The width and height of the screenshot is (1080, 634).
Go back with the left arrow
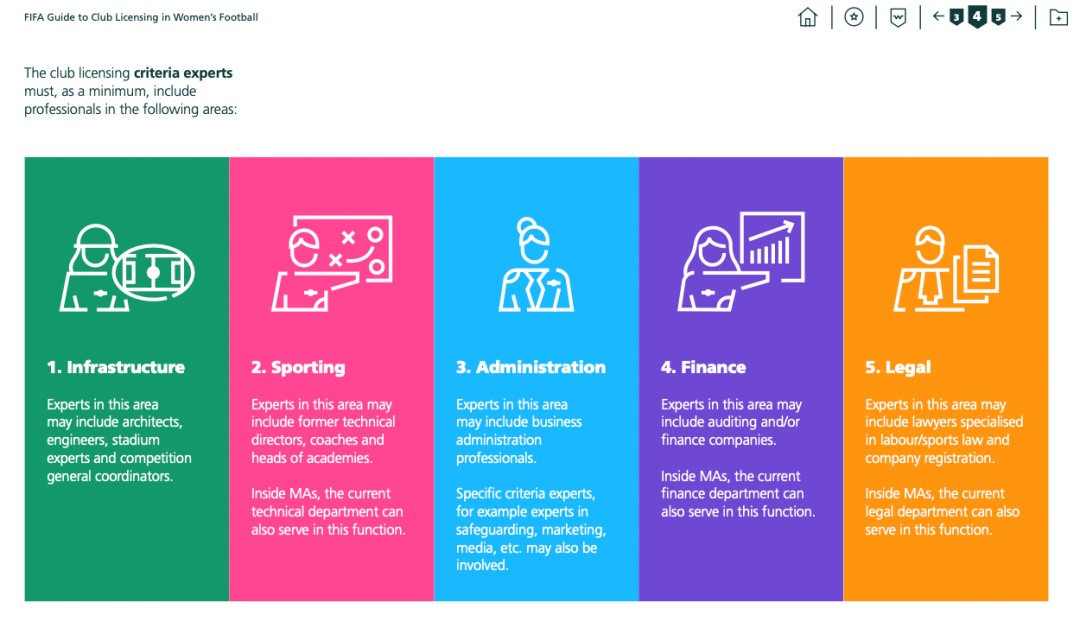938,16
